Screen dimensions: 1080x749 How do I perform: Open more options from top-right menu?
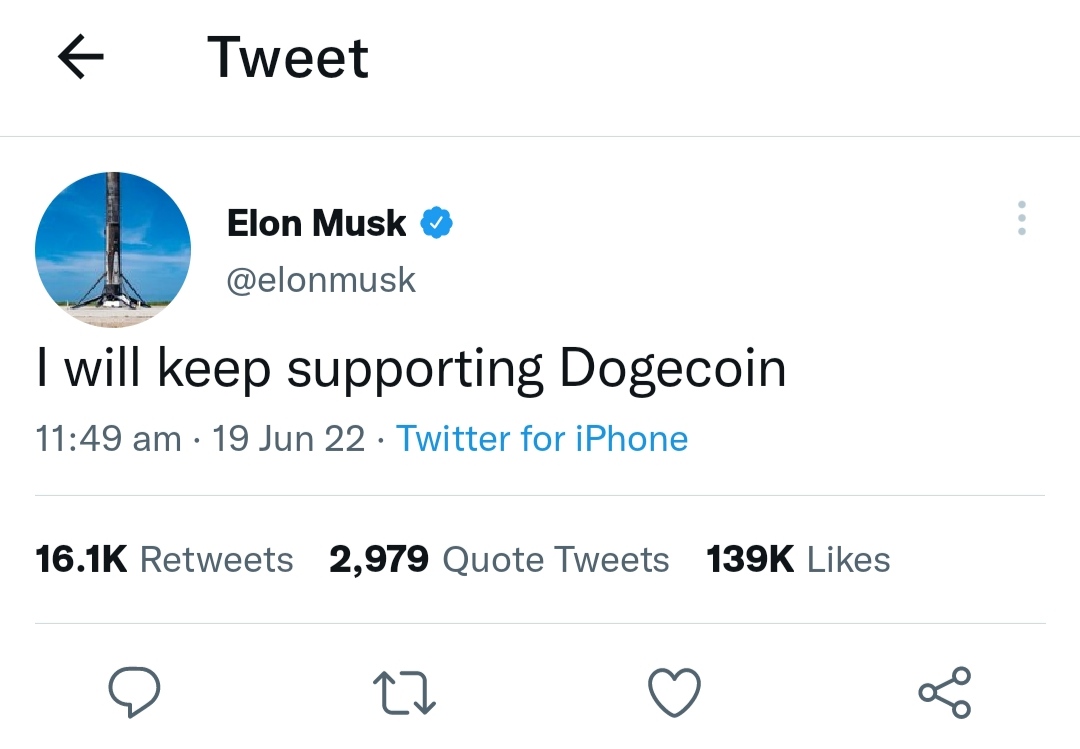tap(1021, 218)
